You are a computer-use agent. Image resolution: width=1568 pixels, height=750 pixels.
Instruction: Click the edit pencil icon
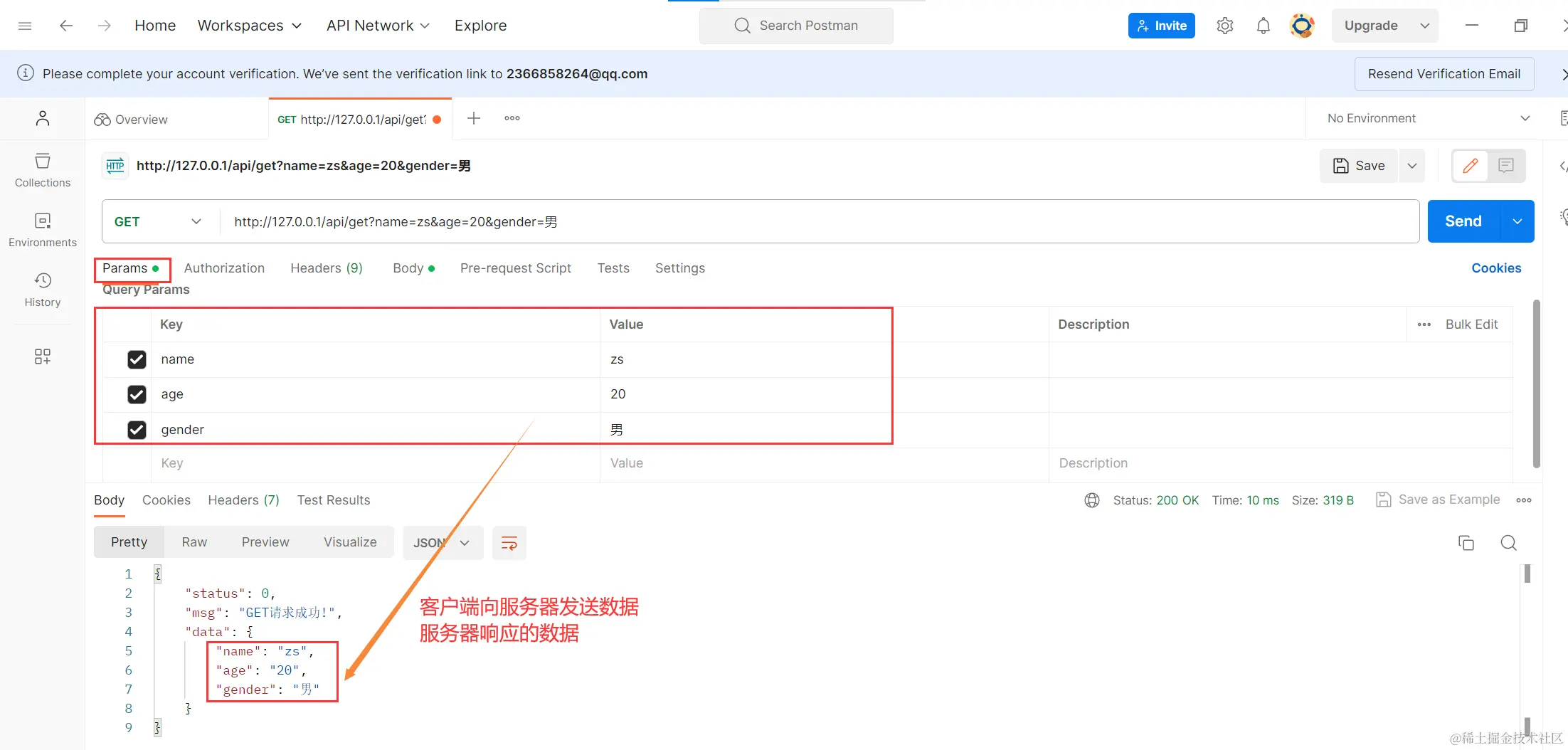click(x=1470, y=166)
